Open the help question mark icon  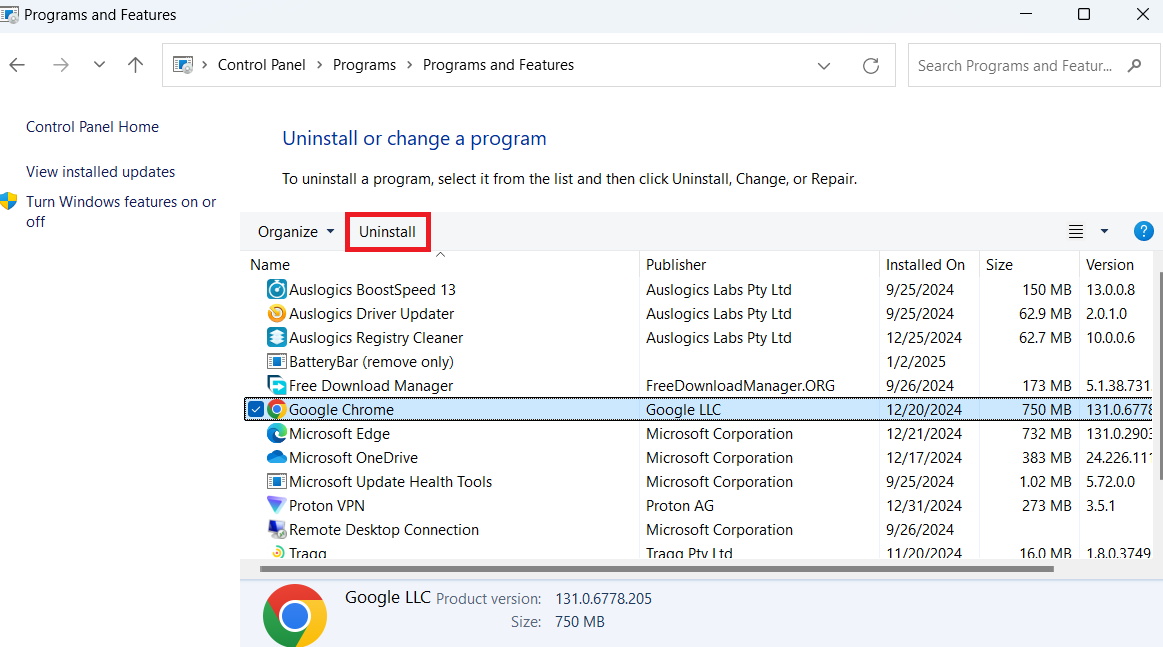(x=1144, y=231)
